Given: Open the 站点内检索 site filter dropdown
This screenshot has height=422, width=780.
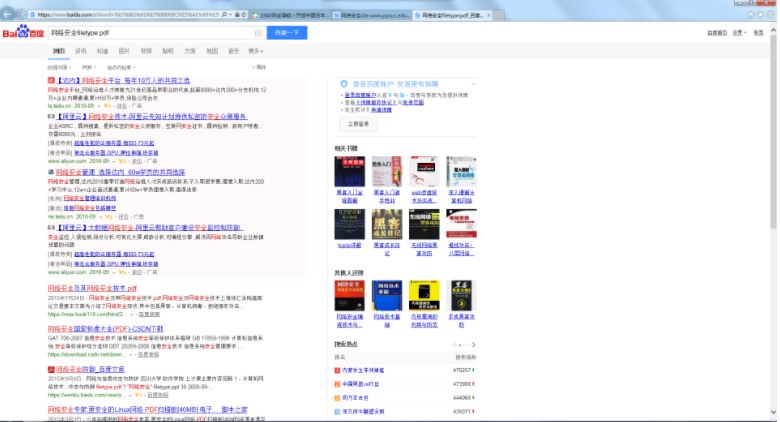Looking at the screenshot, I should 120,67.
